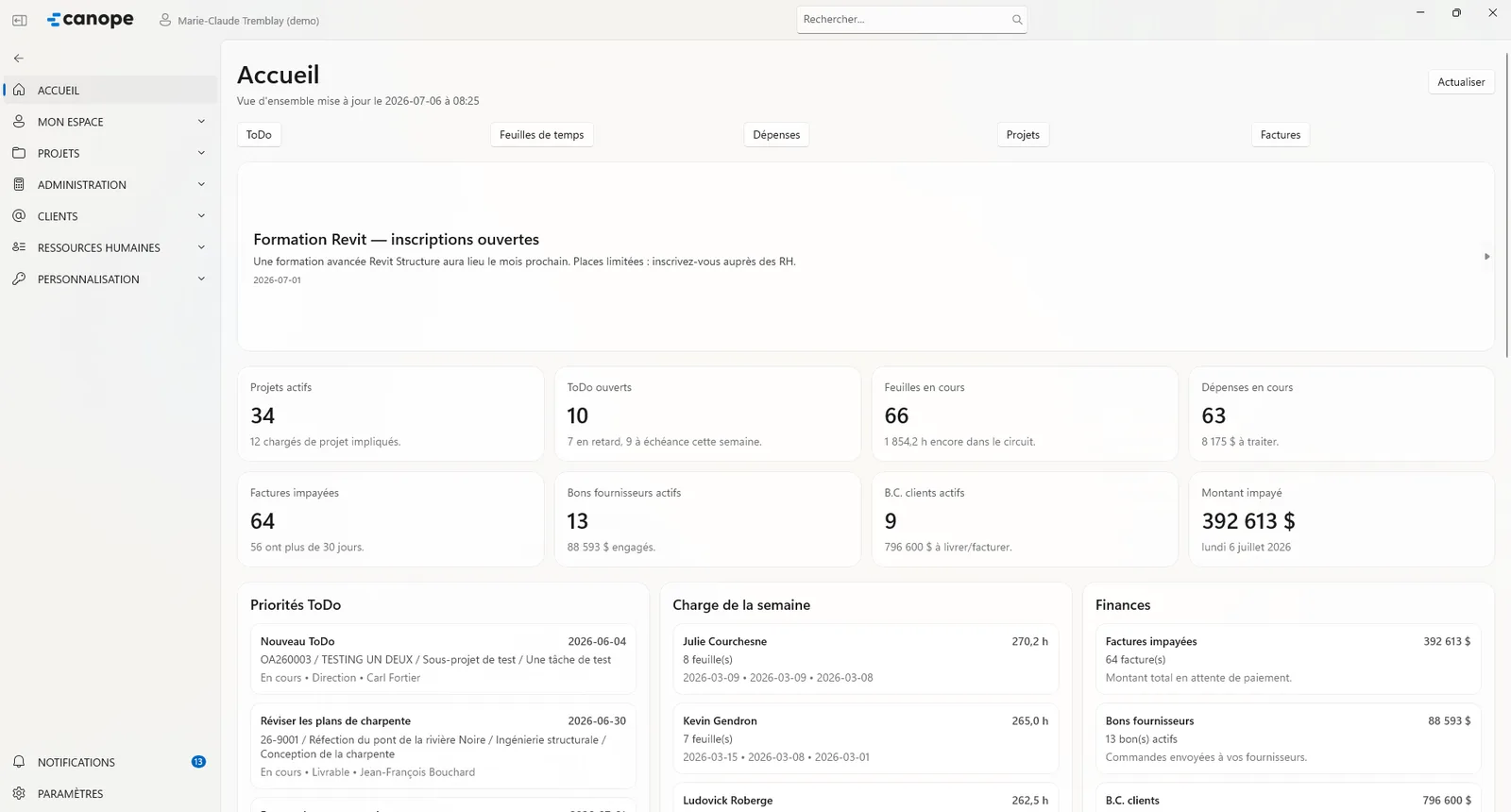Screen dimensions: 1511x812
Task: Select Réviser les plans de charpente
Action: coord(443,746)
